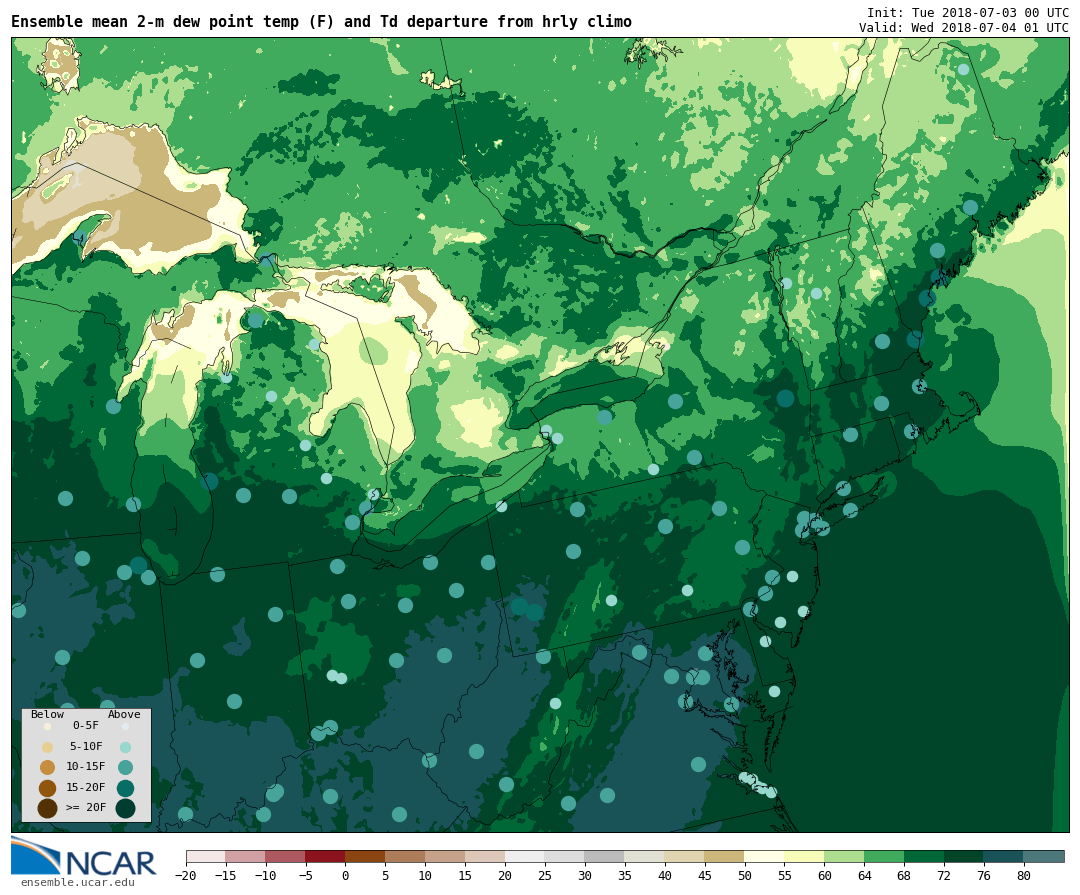The width and height of the screenshot is (1080, 895).
Task: Click the '15-20F' legend label
Action: pos(85,787)
